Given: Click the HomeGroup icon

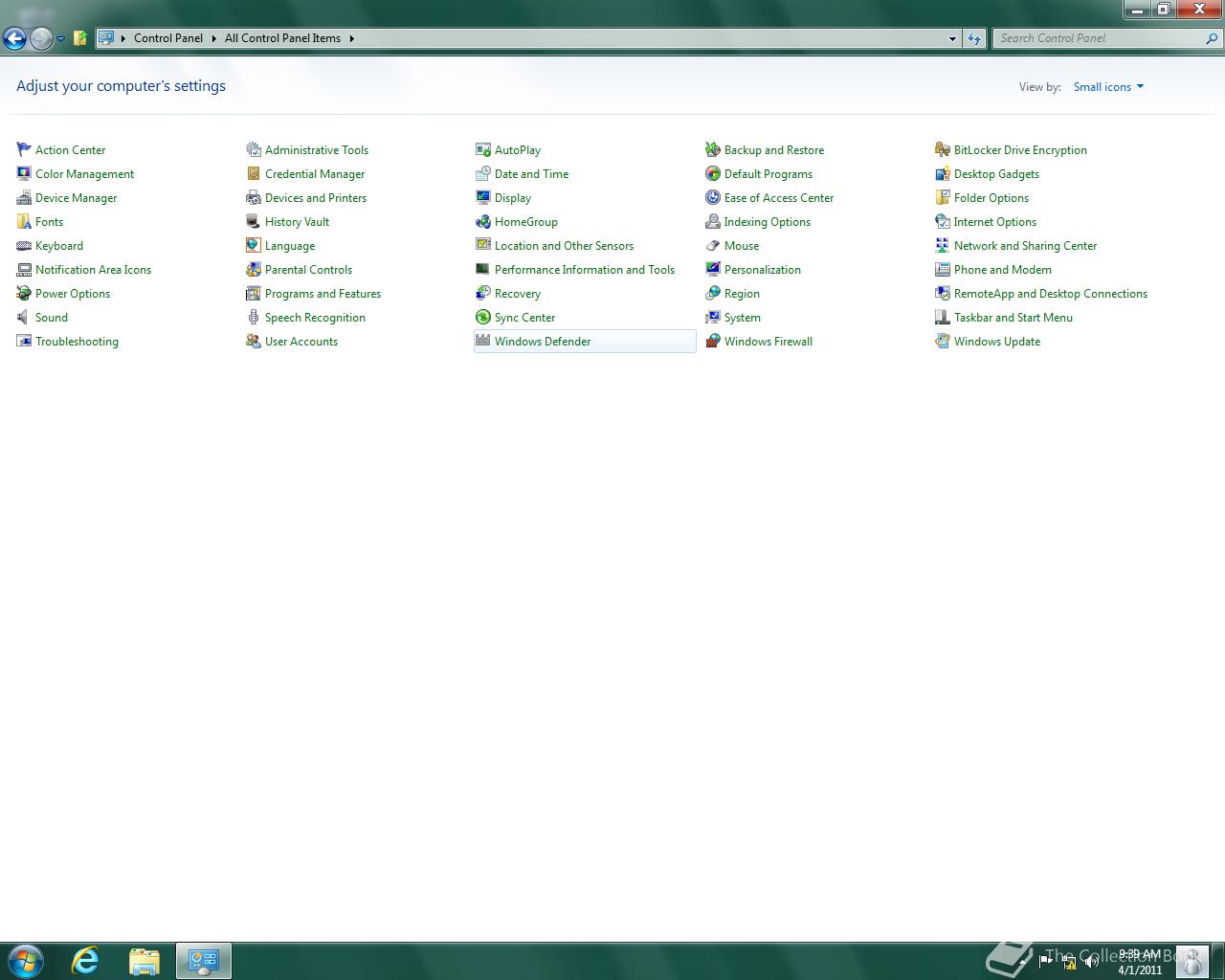Looking at the screenshot, I should point(483,221).
